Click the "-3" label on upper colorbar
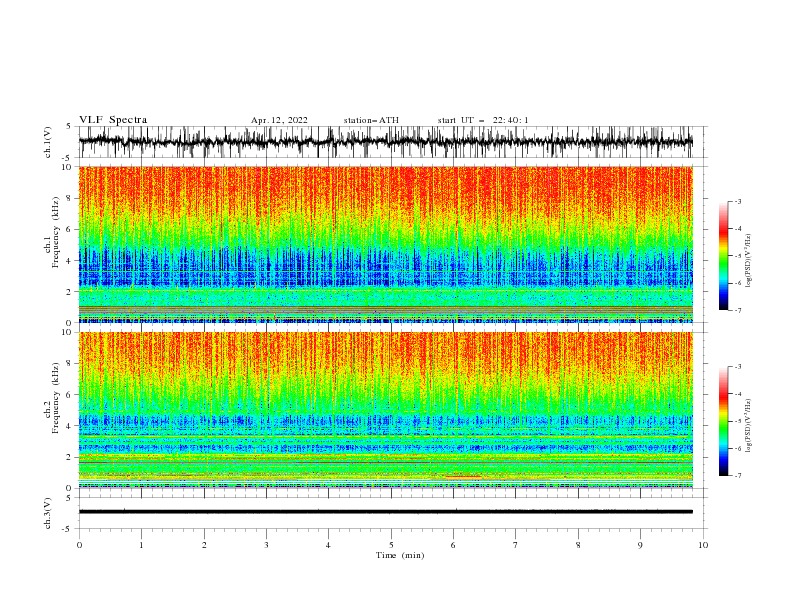Viewport: 792px width, 612px height. tap(737, 201)
